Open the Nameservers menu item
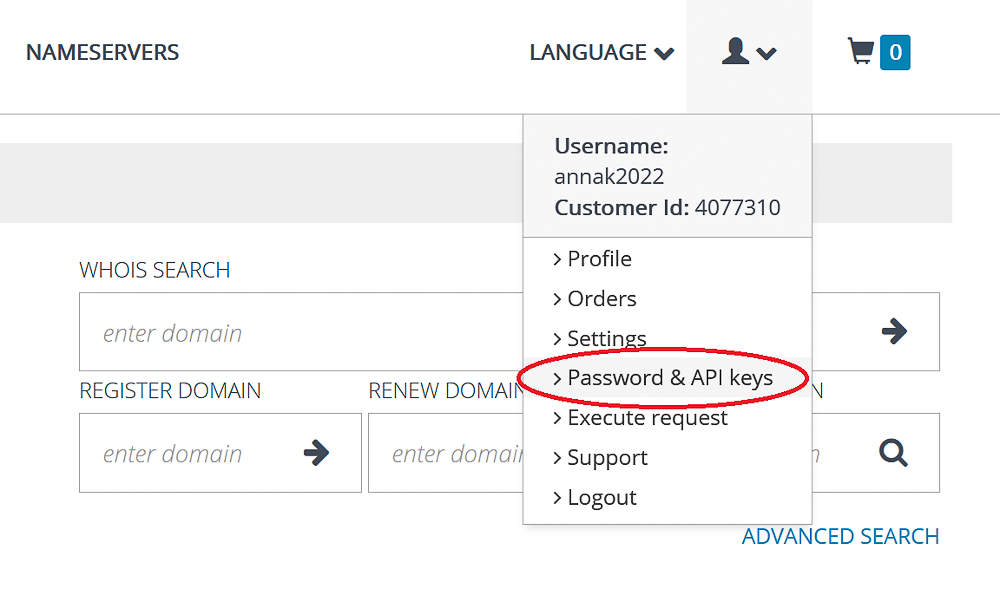The image size is (1000, 602). pyautogui.click(x=102, y=52)
